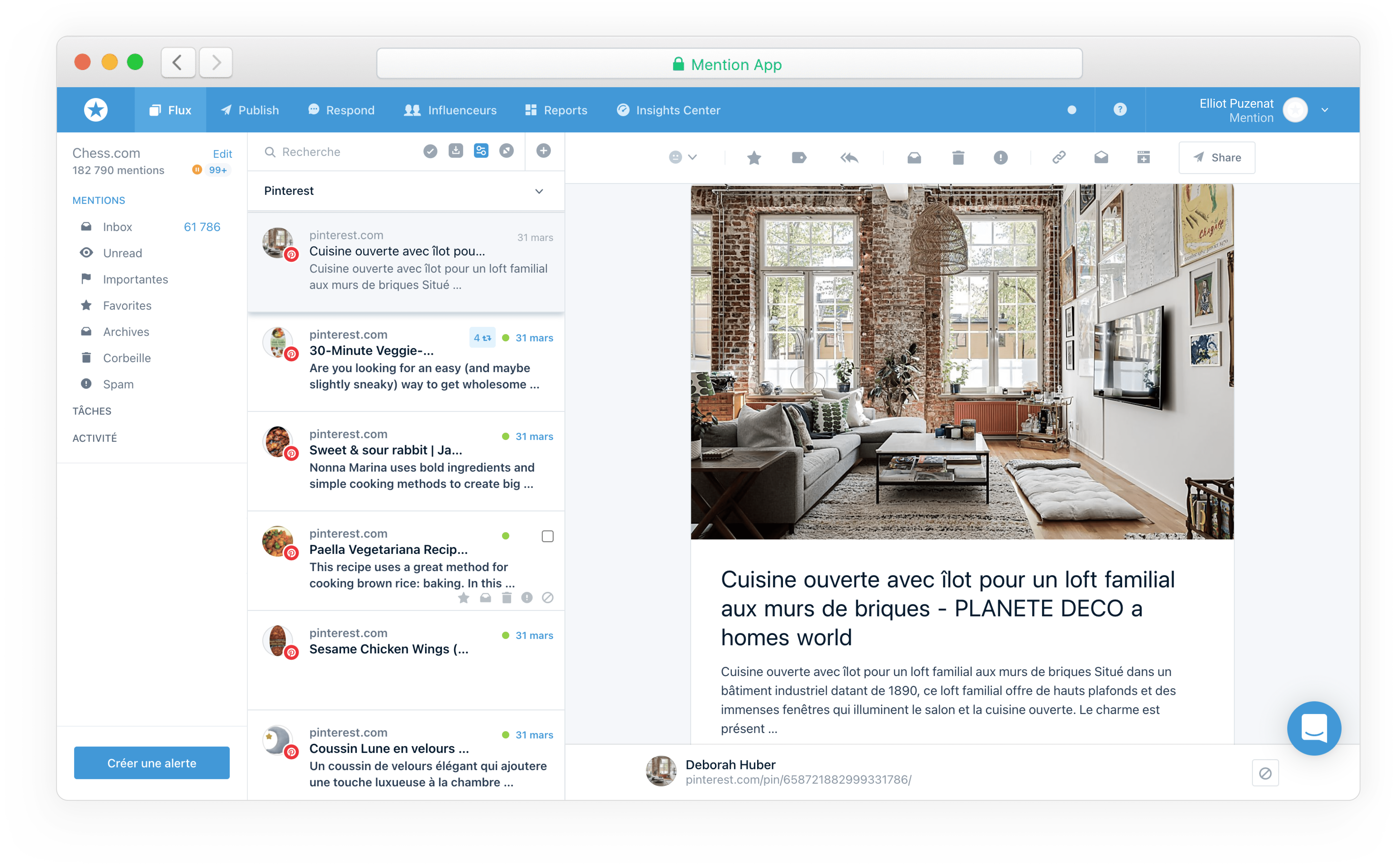This screenshot has height=868, width=1395.
Task: Click the 4 retweets badge
Action: pyautogui.click(x=482, y=337)
